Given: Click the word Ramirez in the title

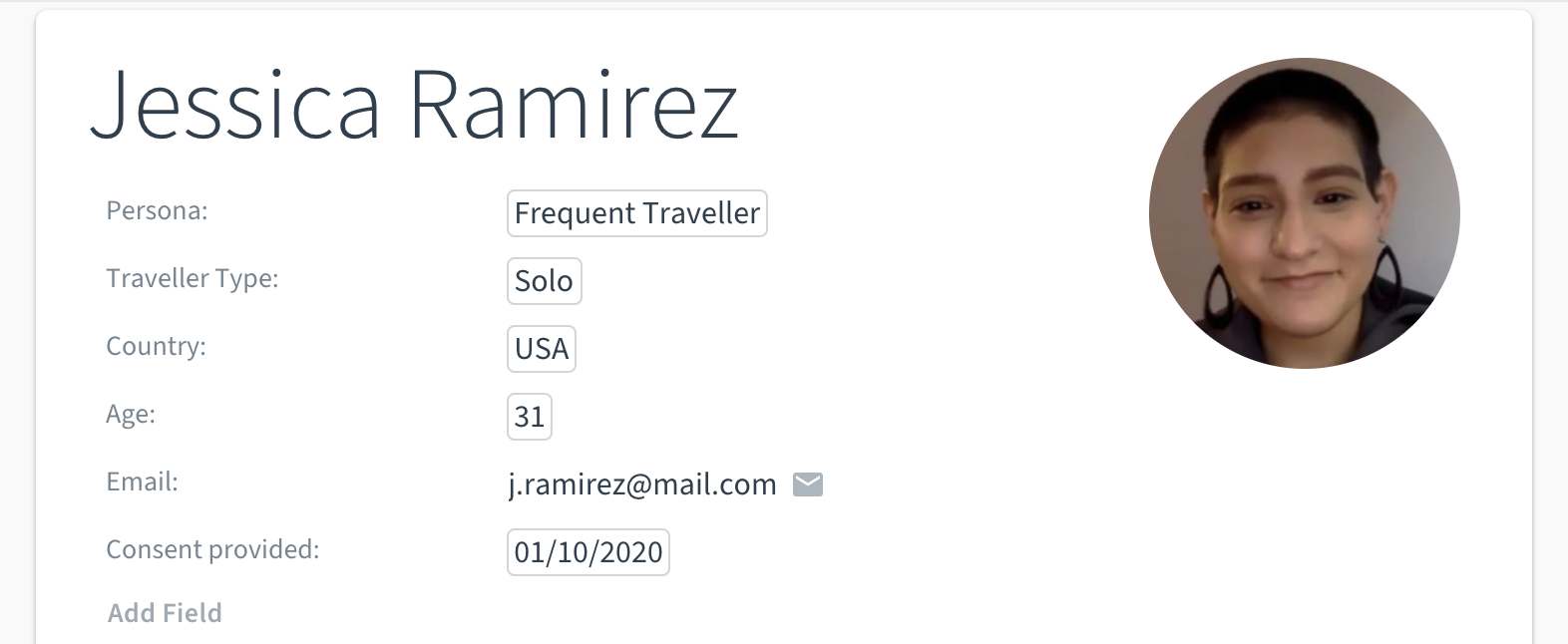Looking at the screenshot, I should click(575, 107).
